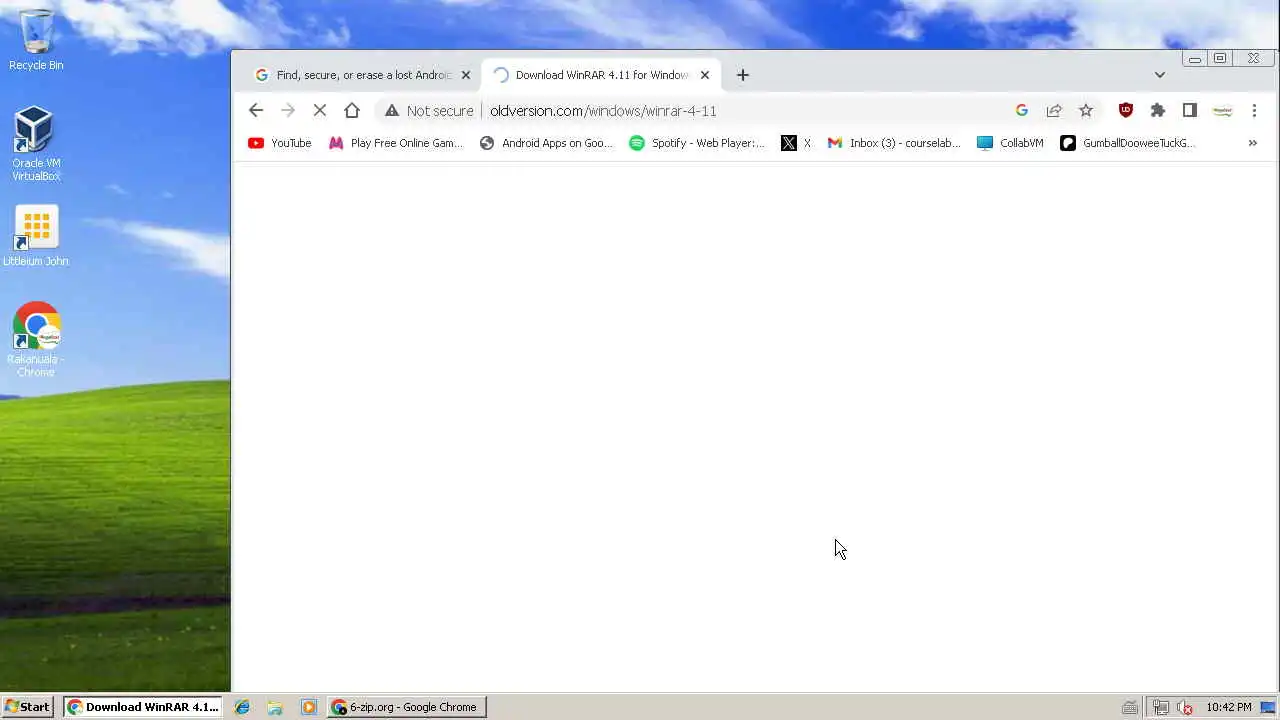Open the Android Apps on Google bookmark
This screenshot has height=720, width=1280.
tap(546, 143)
